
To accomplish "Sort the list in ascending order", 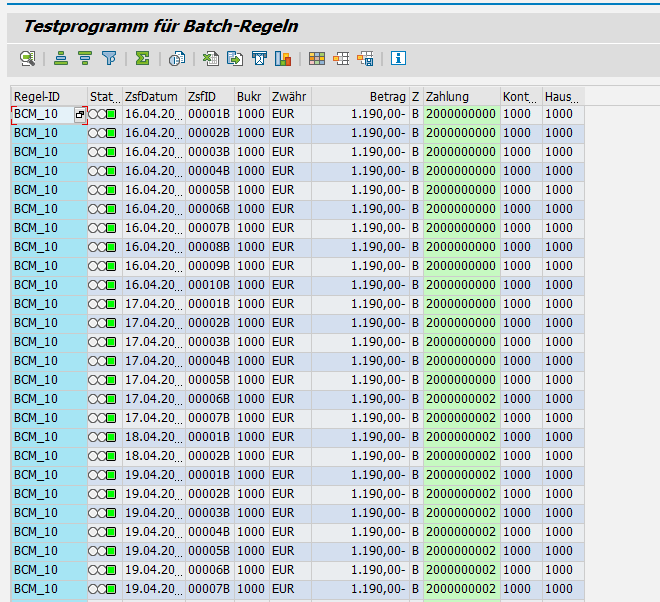I will [61, 58].
